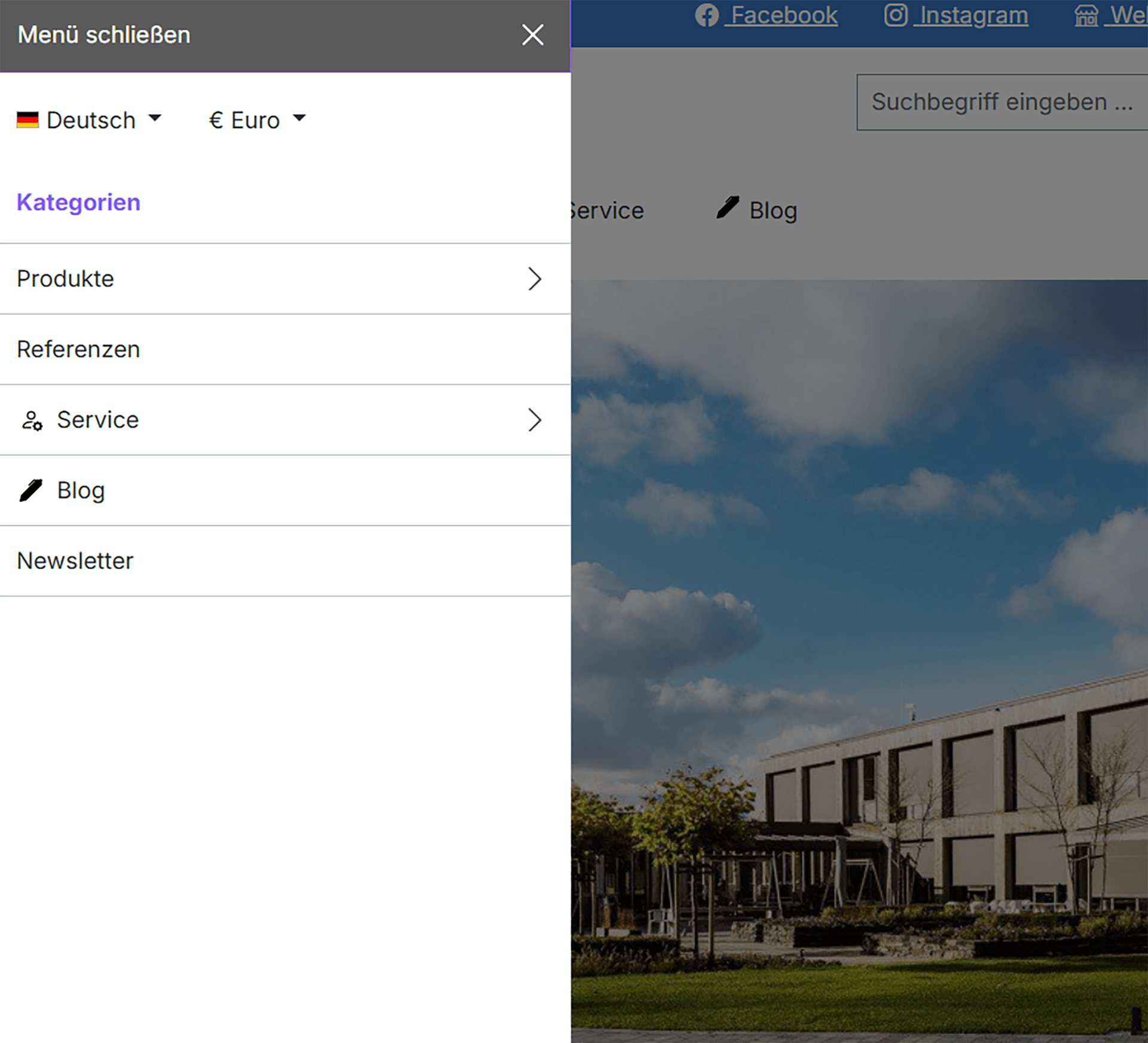
Task: Expand Service via chevron arrow
Action: (535, 420)
